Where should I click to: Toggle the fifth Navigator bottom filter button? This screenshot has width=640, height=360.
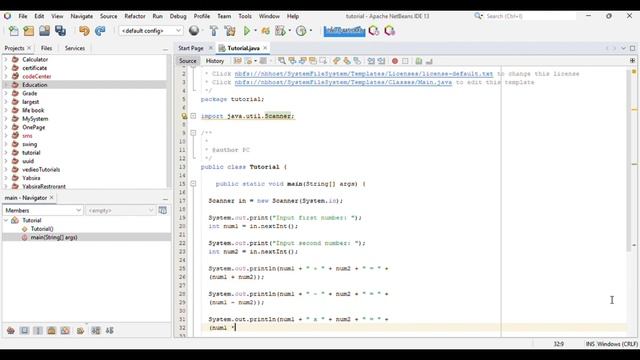[x=65, y=331]
